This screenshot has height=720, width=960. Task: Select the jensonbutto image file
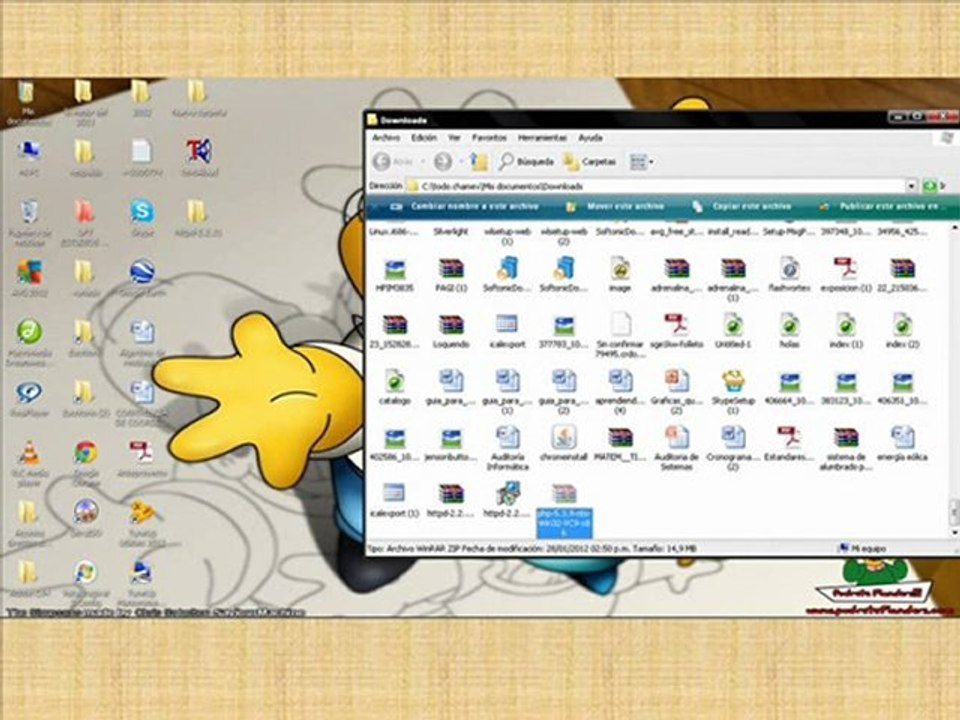click(451, 444)
